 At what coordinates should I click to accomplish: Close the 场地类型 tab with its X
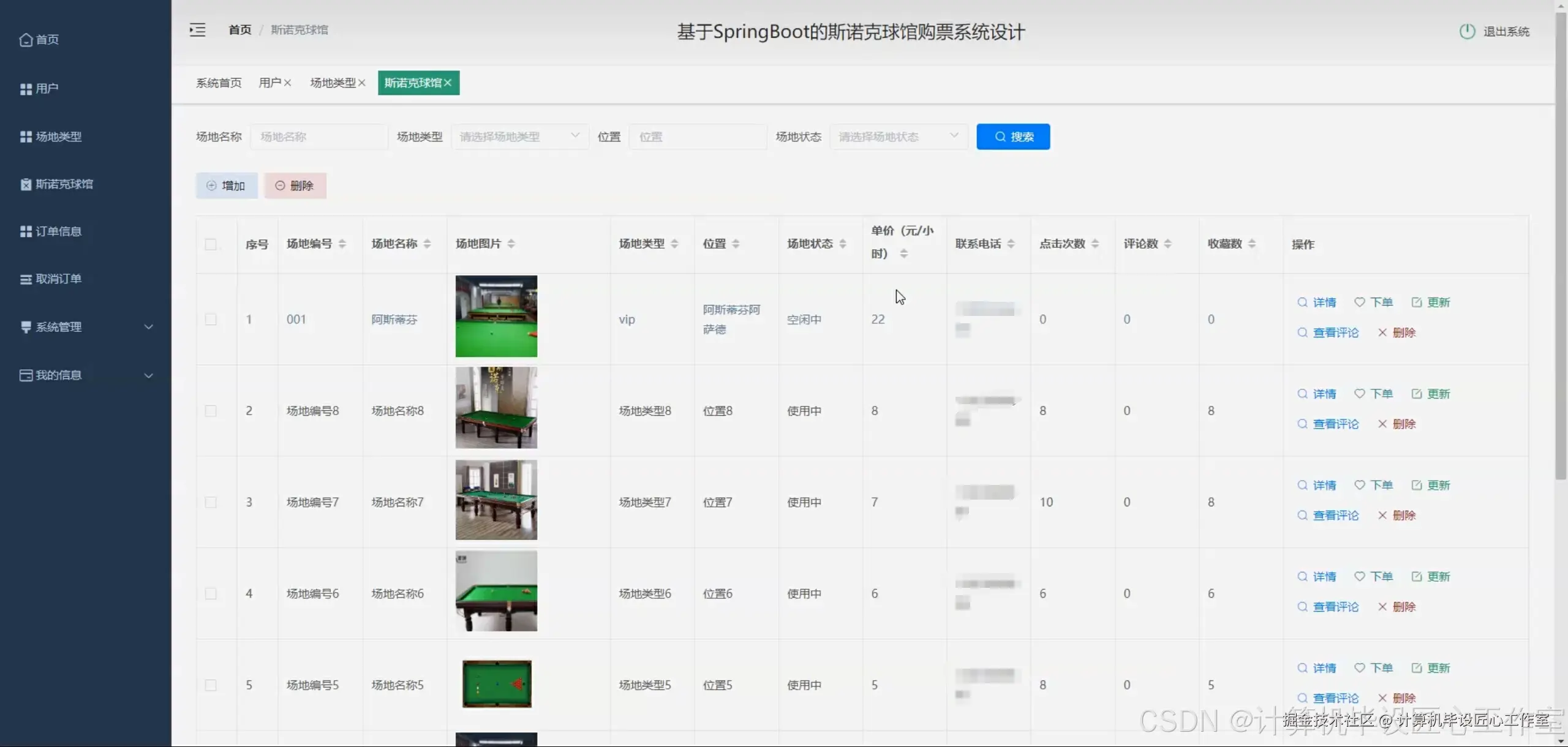coord(364,82)
